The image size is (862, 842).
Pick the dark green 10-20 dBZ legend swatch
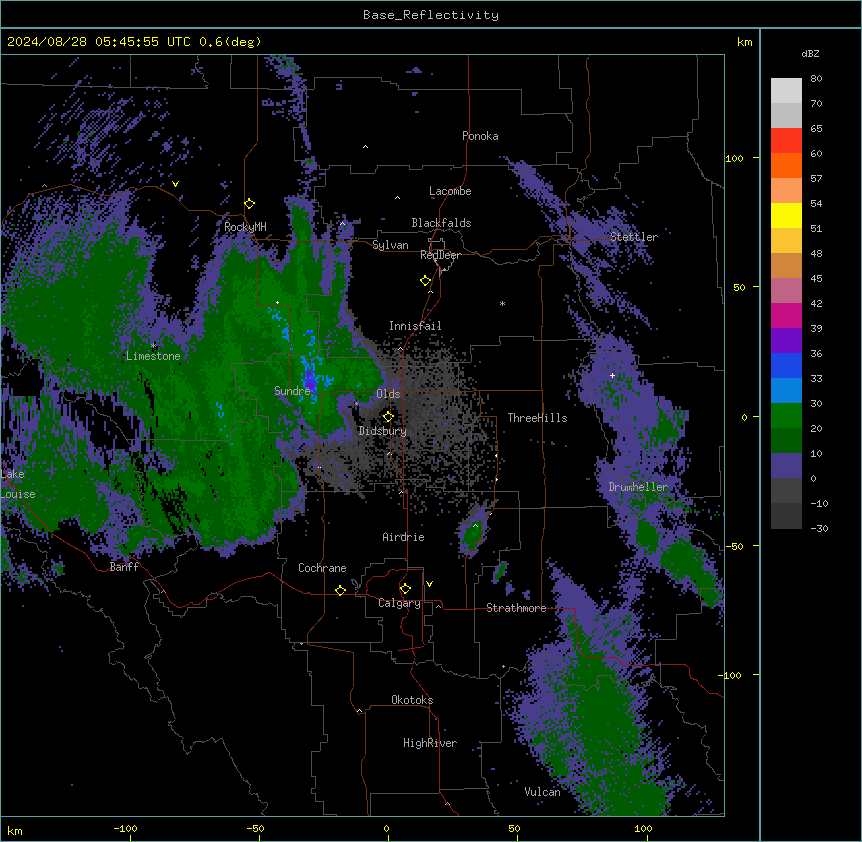click(x=786, y=441)
